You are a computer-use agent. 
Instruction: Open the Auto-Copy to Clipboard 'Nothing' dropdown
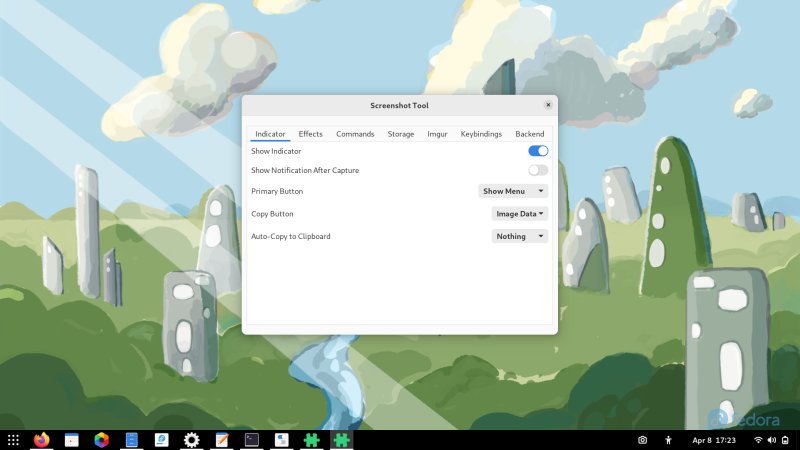point(519,236)
